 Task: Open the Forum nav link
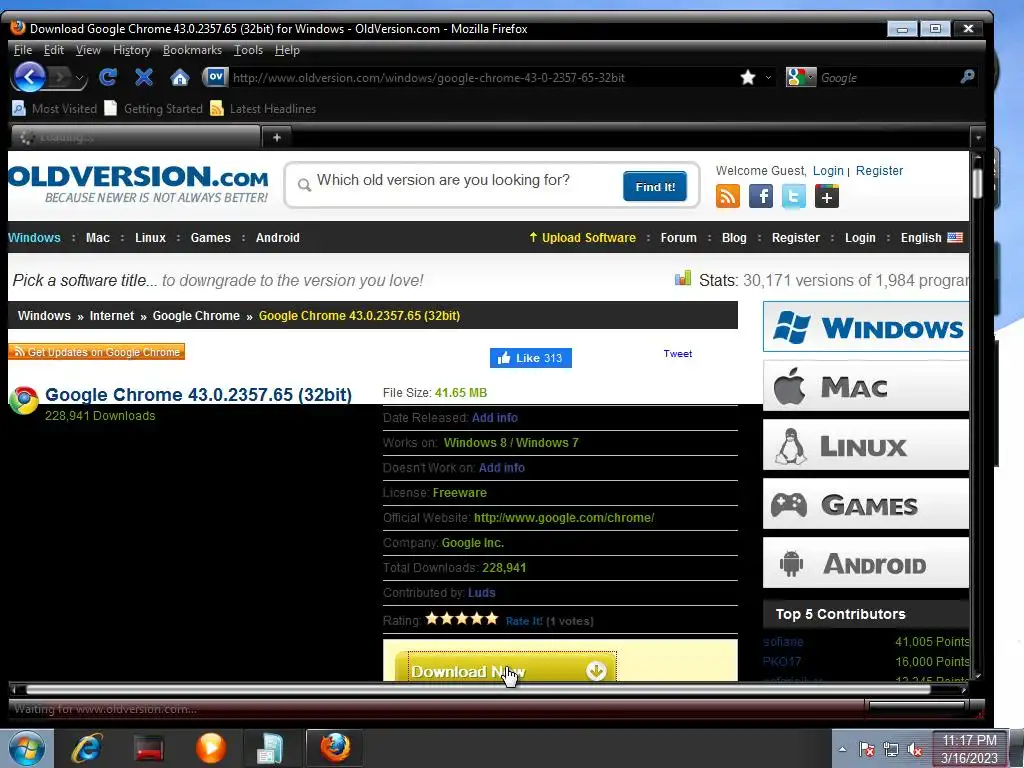pyautogui.click(x=679, y=238)
